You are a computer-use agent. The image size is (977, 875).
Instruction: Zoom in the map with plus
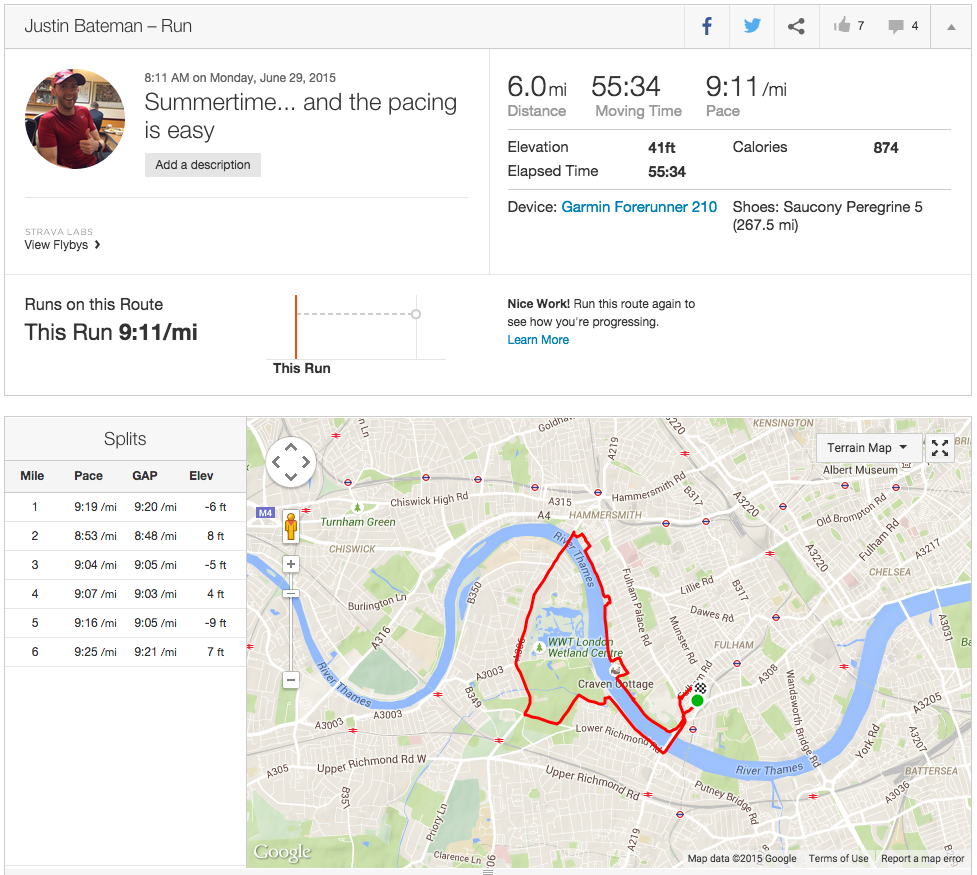click(291, 564)
